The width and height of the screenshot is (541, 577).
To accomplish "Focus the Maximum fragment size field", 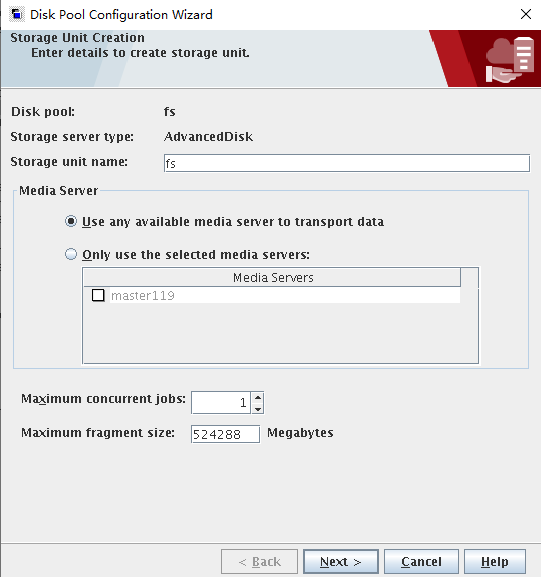I will [x=225, y=434].
